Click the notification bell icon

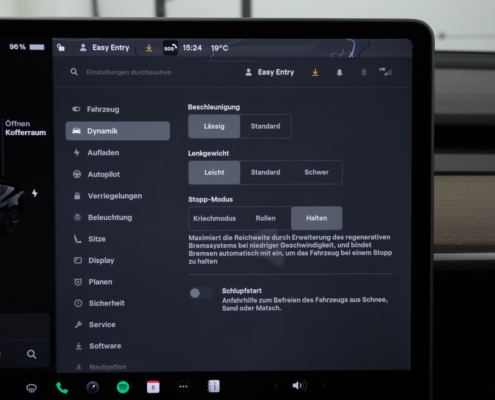pos(339,72)
